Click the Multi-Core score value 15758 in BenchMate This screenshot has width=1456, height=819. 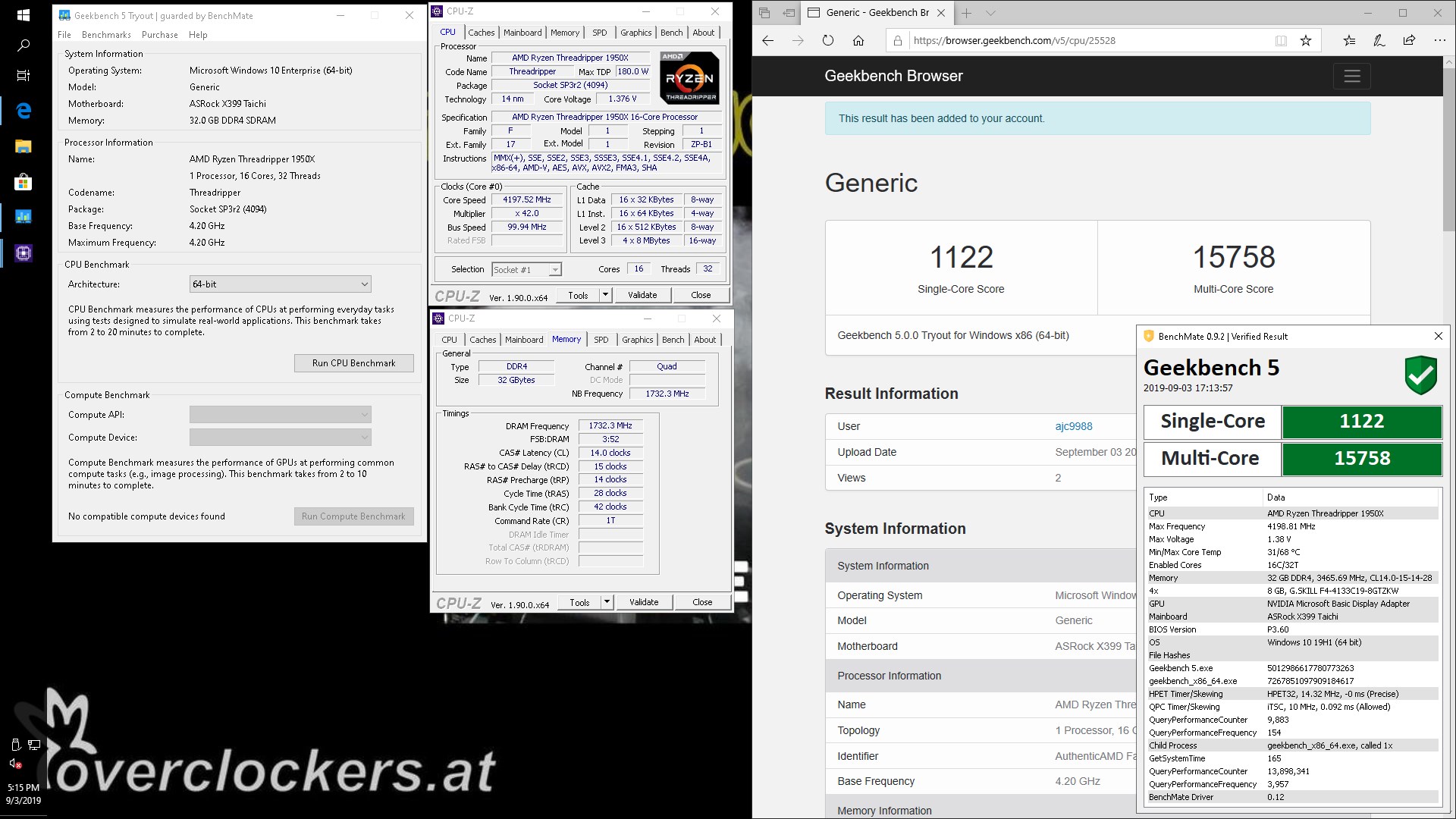click(x=1362, y=459)
